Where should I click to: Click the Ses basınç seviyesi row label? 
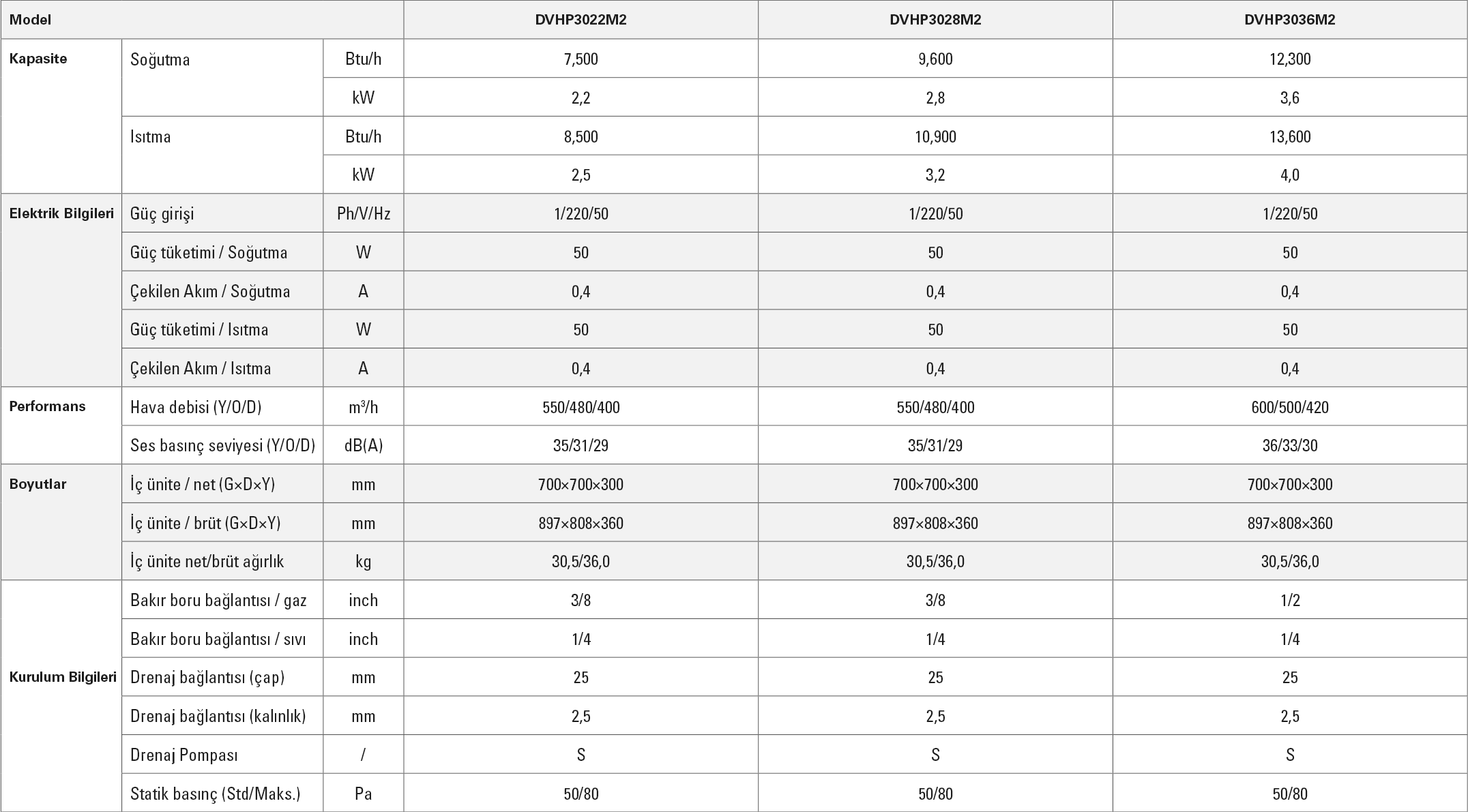pos(222,446)
